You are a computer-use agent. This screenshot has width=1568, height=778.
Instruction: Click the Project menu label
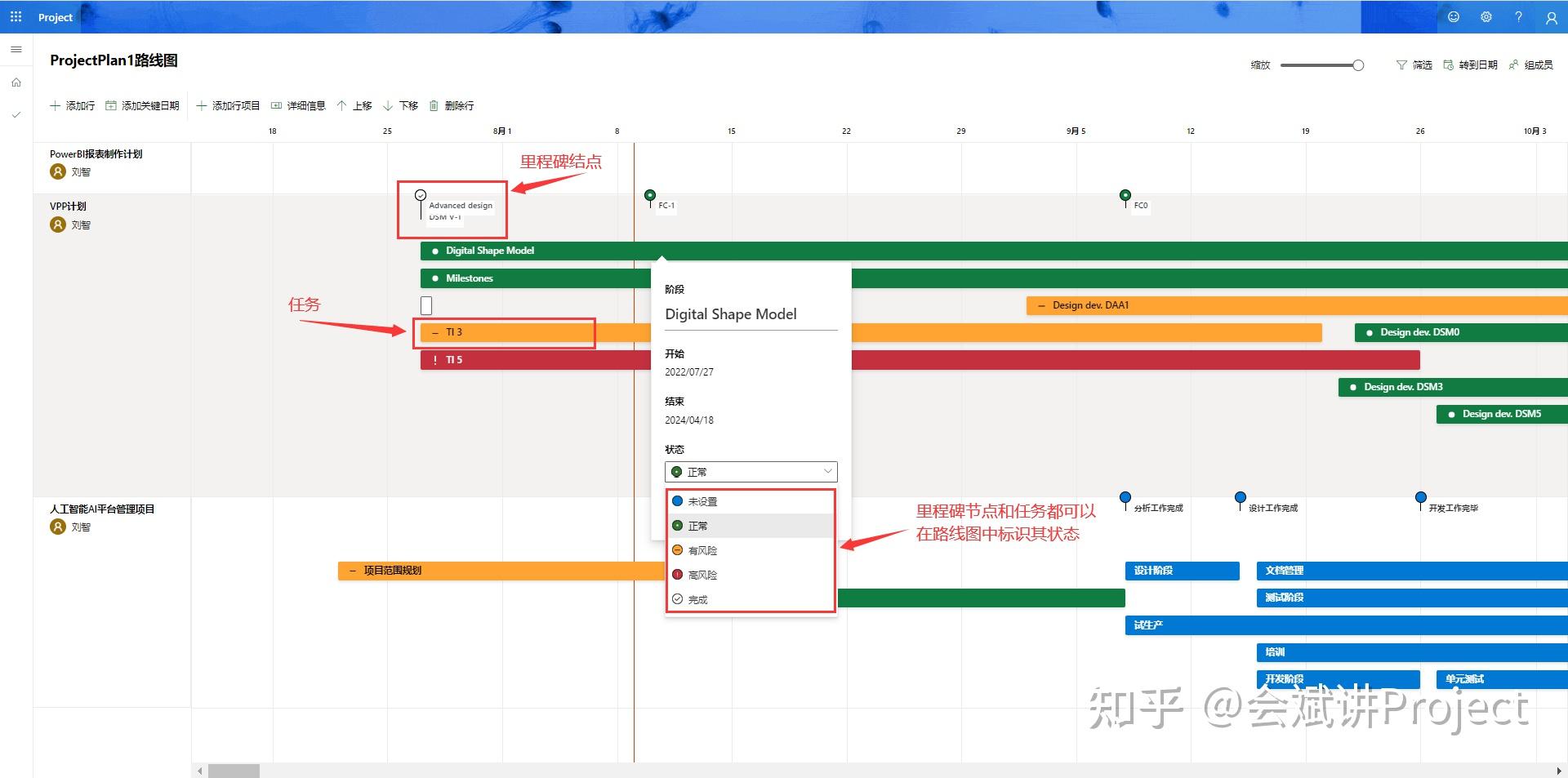[x=55, y=16]
